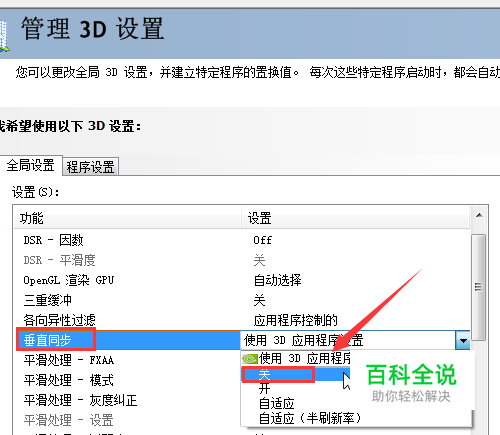Select the 平滑处理 - 模式 row
This screenshot has height=435, width=500.
point(128,380)
